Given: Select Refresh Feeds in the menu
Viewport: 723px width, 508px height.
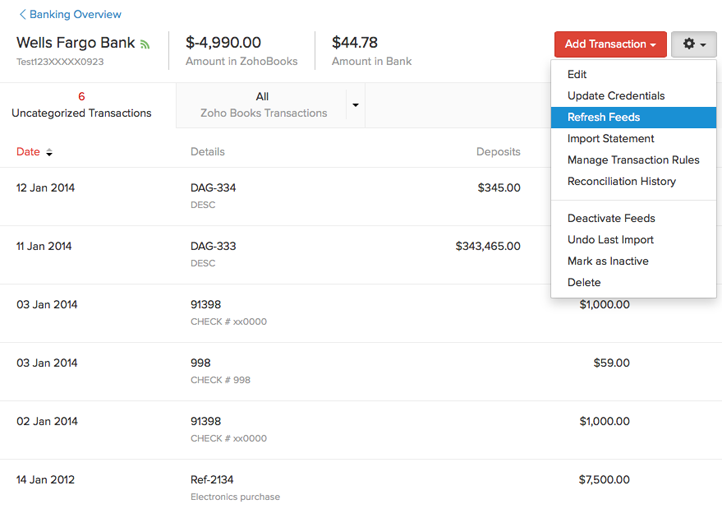Looking at the screenshot, I should (x=603, y=118).
